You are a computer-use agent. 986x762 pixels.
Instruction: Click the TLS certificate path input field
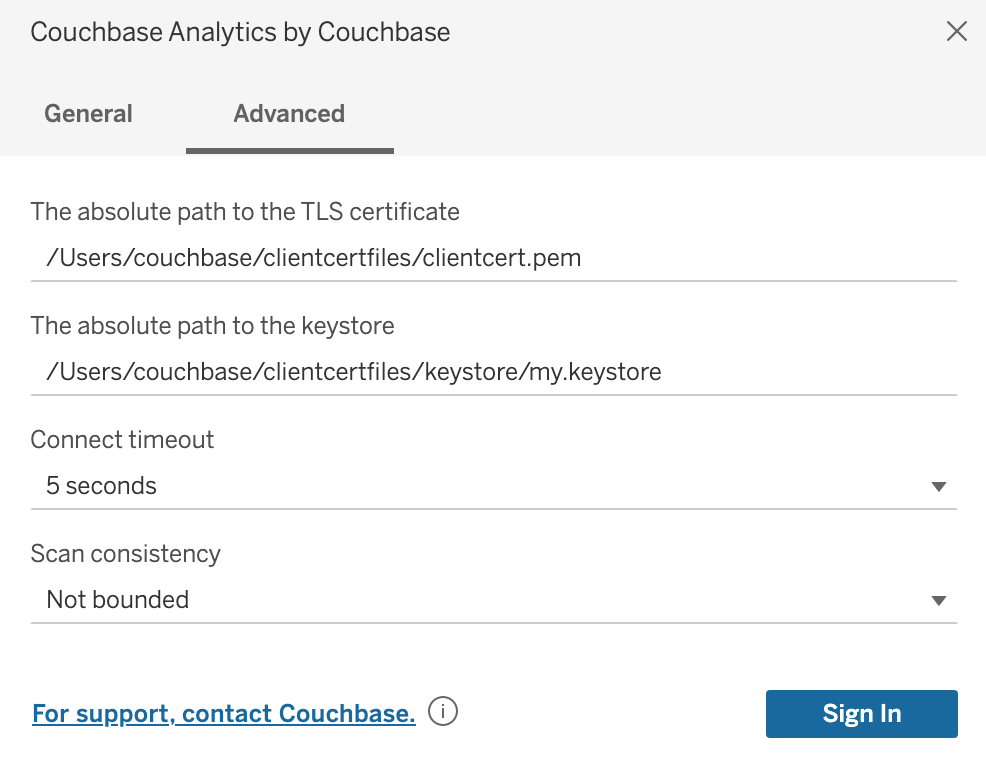(x=494, y=258)
